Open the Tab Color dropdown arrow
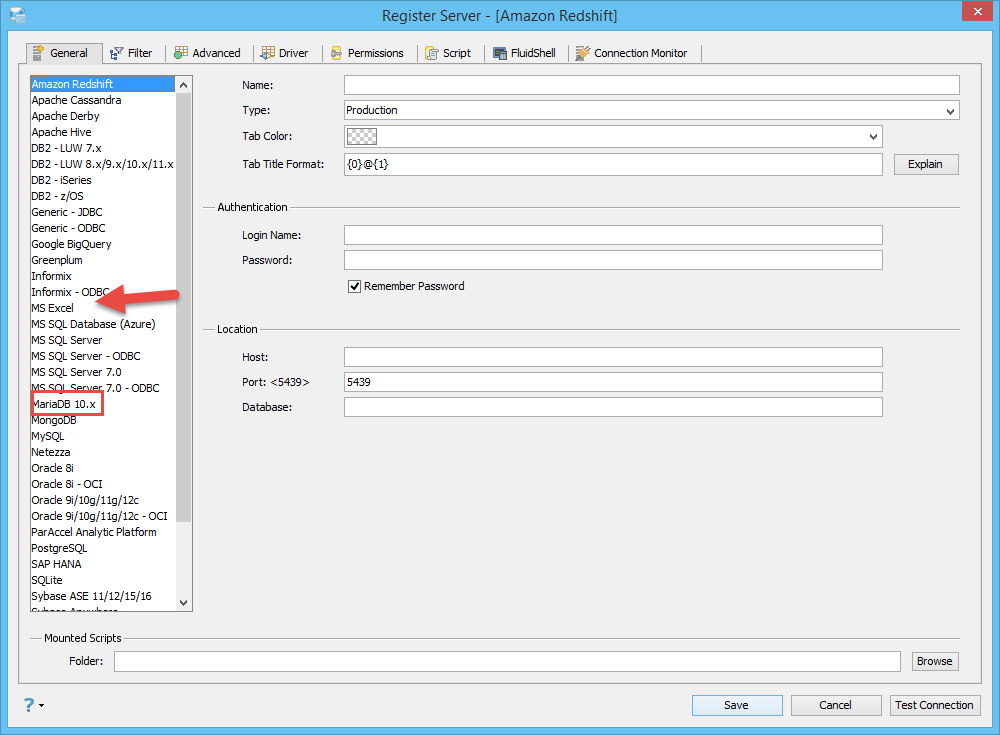Screen dimensions: 1000x735 [x=873, y=137]
